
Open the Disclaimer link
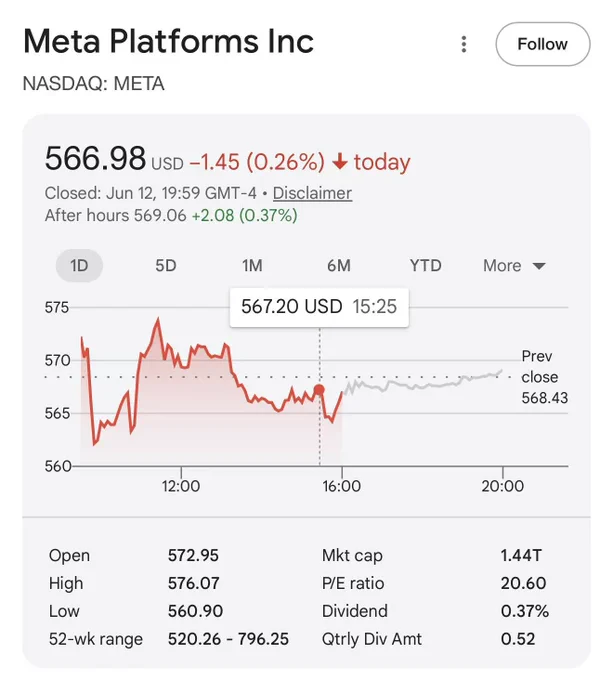(x=312, y=193)
